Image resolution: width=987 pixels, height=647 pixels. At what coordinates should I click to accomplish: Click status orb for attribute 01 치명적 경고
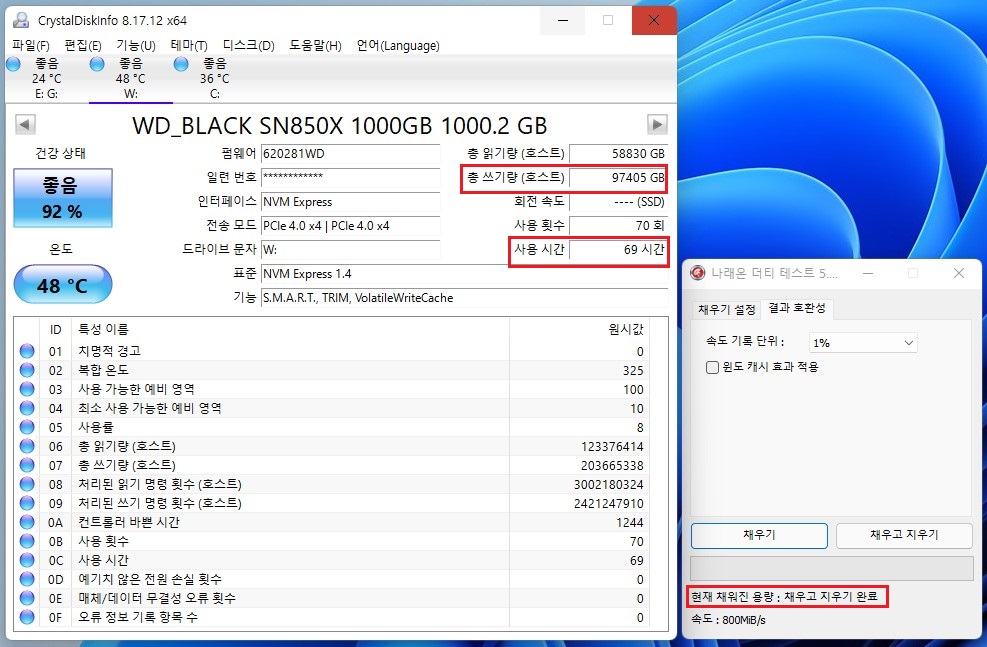[x=27, y=351]
